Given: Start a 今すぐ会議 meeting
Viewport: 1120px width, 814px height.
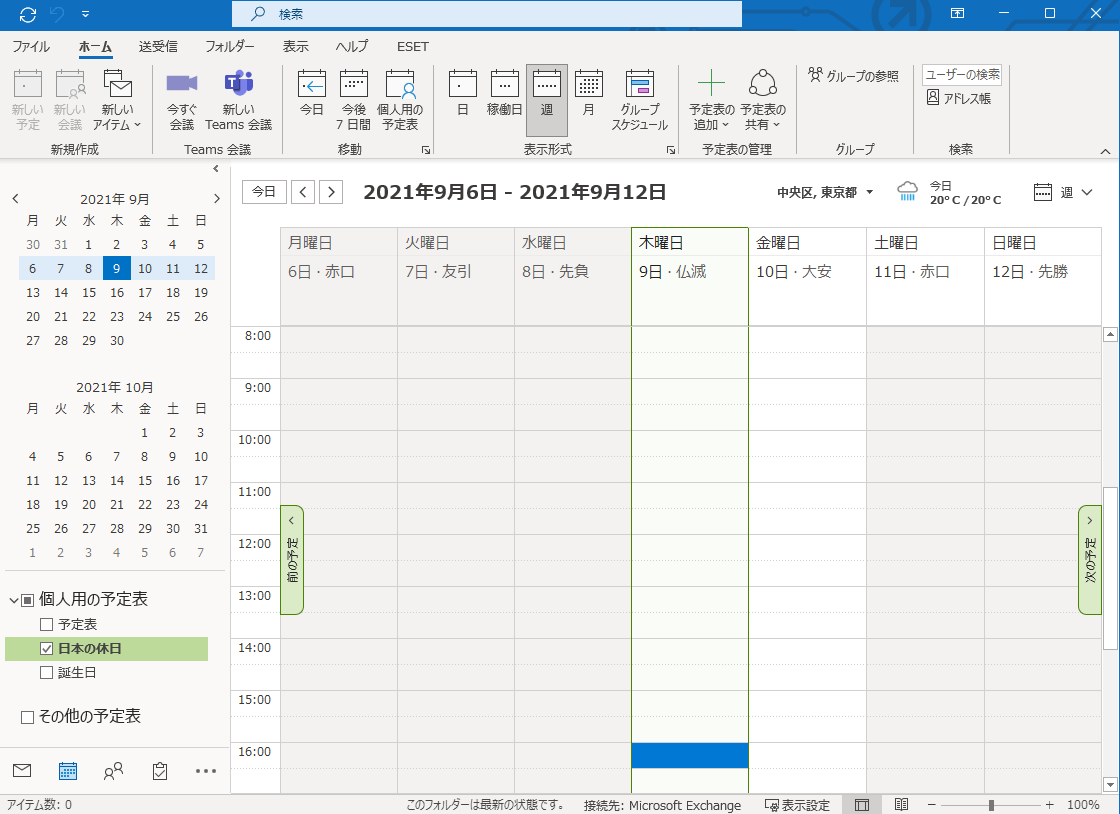Looking at the screenshot, I should (181, 100).
